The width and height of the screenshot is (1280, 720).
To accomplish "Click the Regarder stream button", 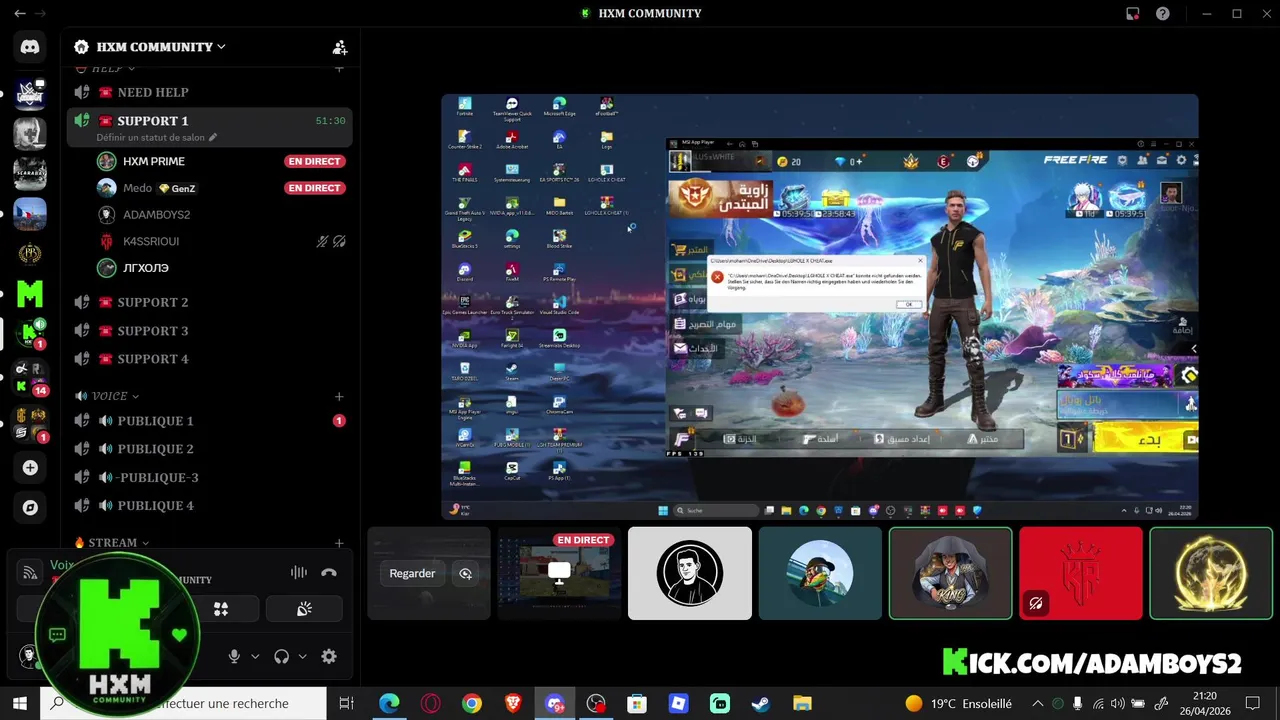I will point(412,574).
